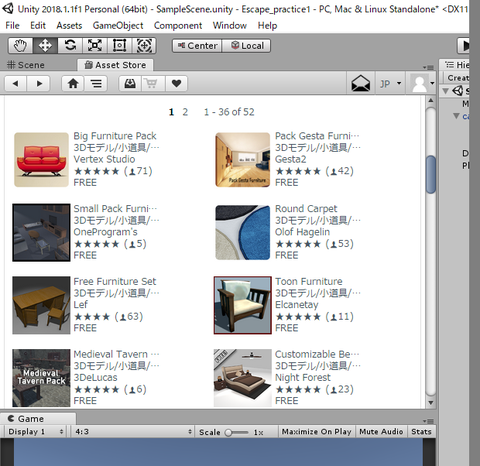Toggle Maximize On Play
This screenshot has height=466, width=480.
[x=317, y=432]
